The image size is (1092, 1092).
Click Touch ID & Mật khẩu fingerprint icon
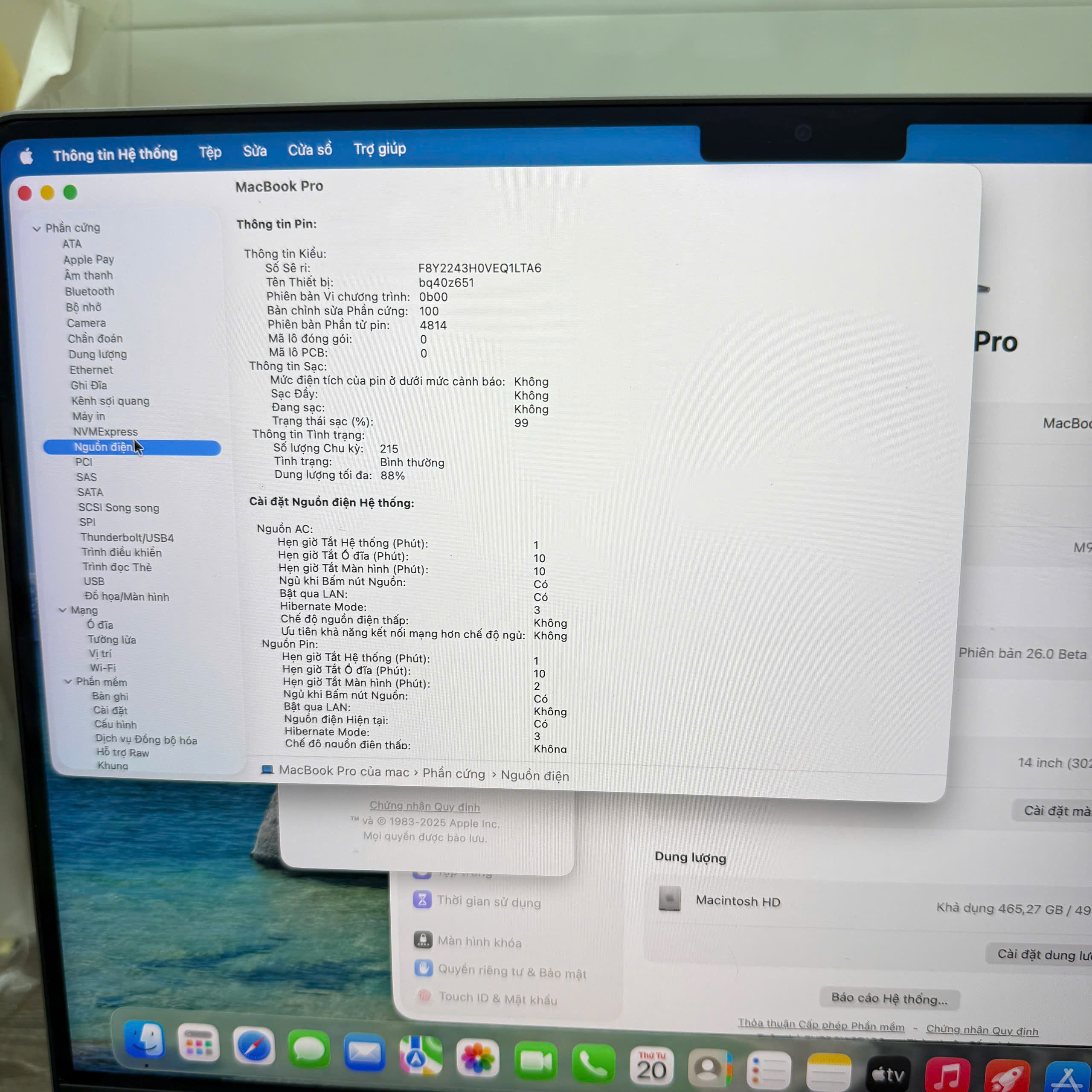click(424, 995)
